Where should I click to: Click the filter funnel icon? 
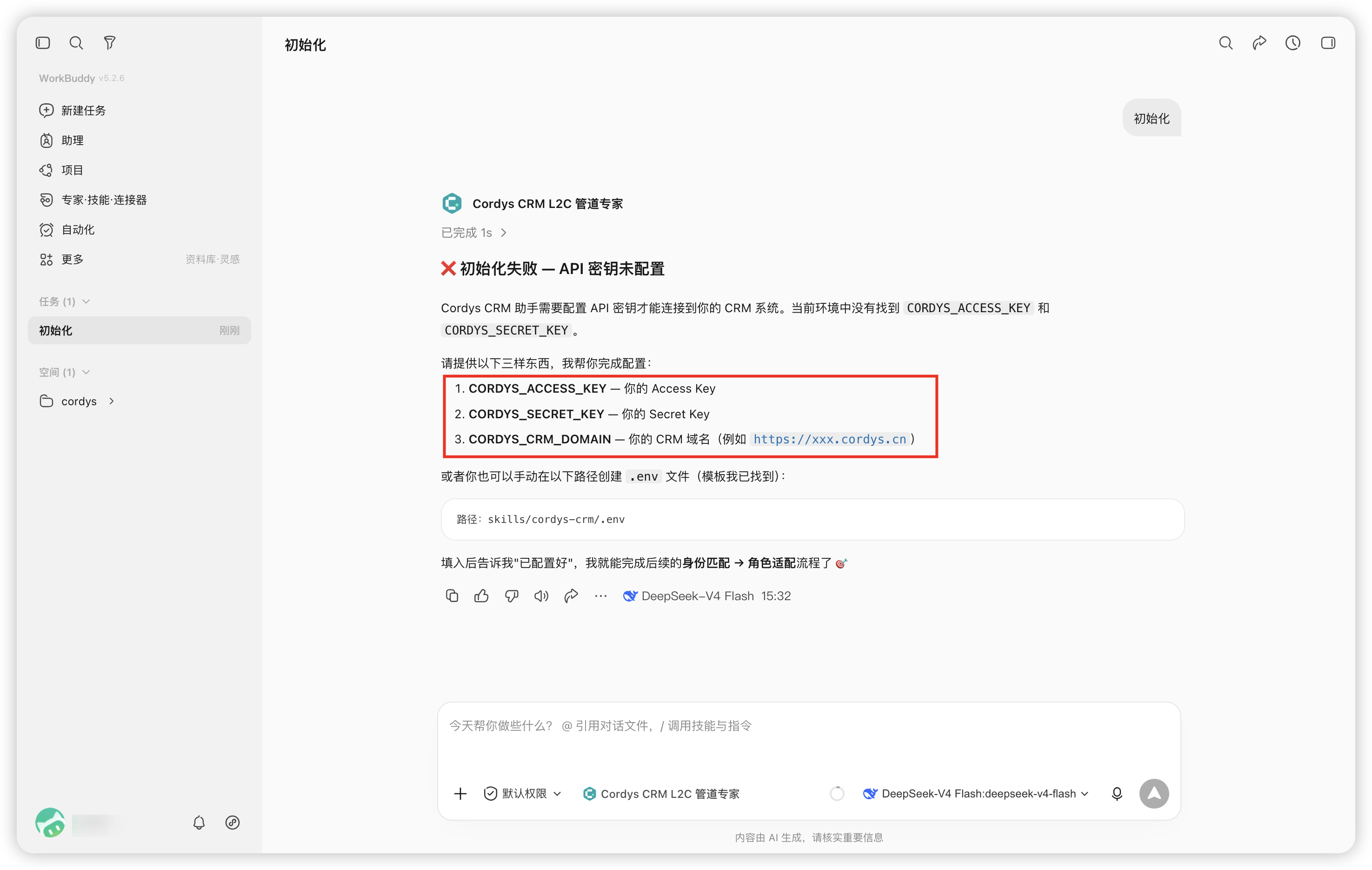110,43
